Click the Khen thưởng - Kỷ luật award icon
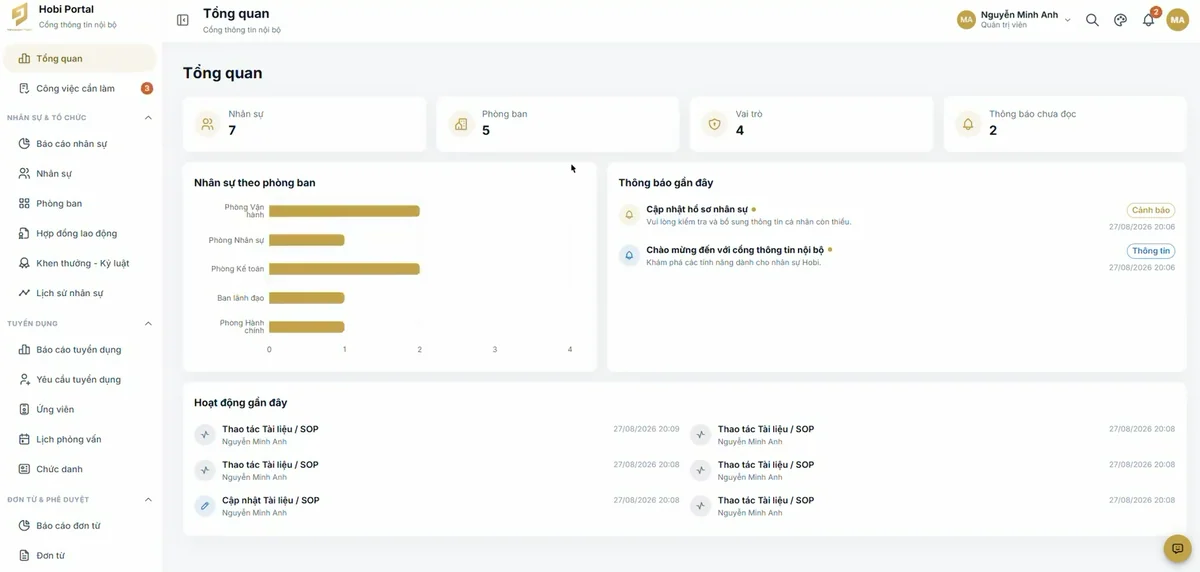This screenshot has height=572, width=1200. point(25,263)
